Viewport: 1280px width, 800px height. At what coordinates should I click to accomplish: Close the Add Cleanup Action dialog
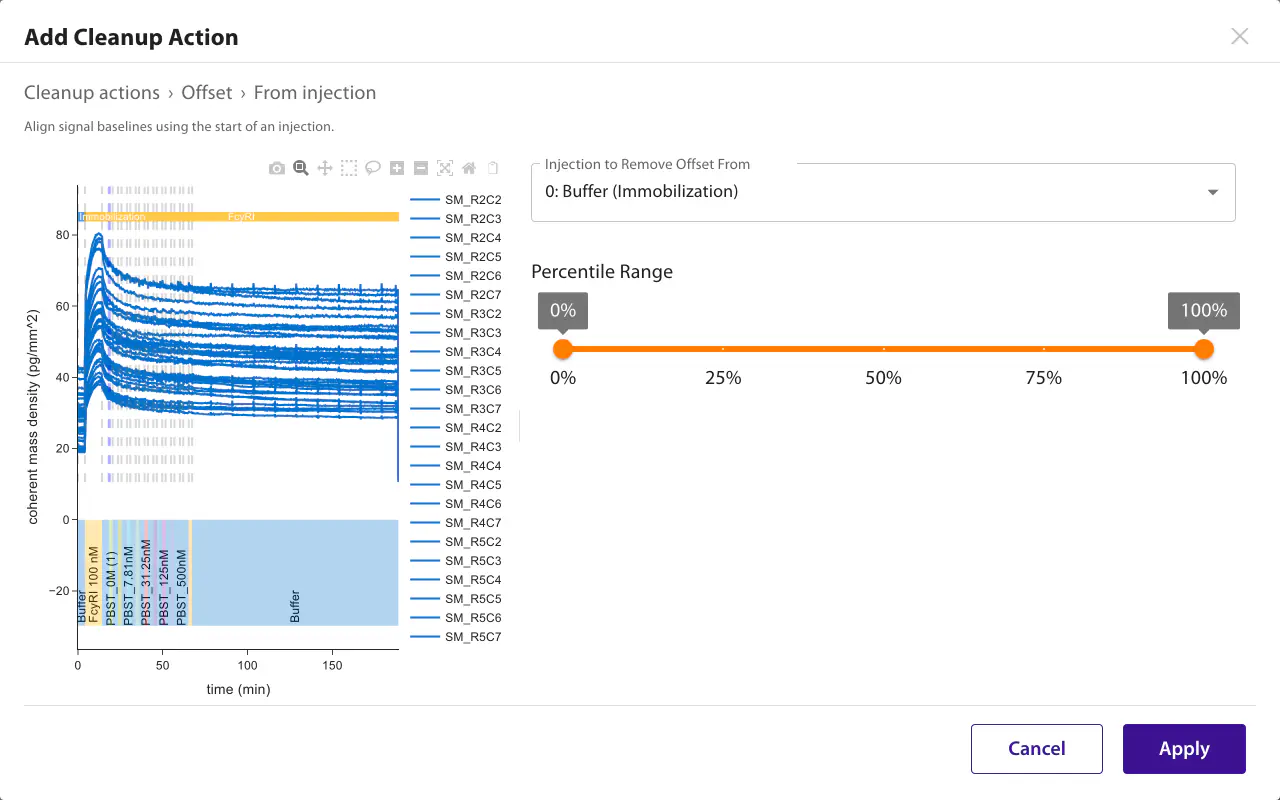pyautogui.click(x=1240, y=37)
